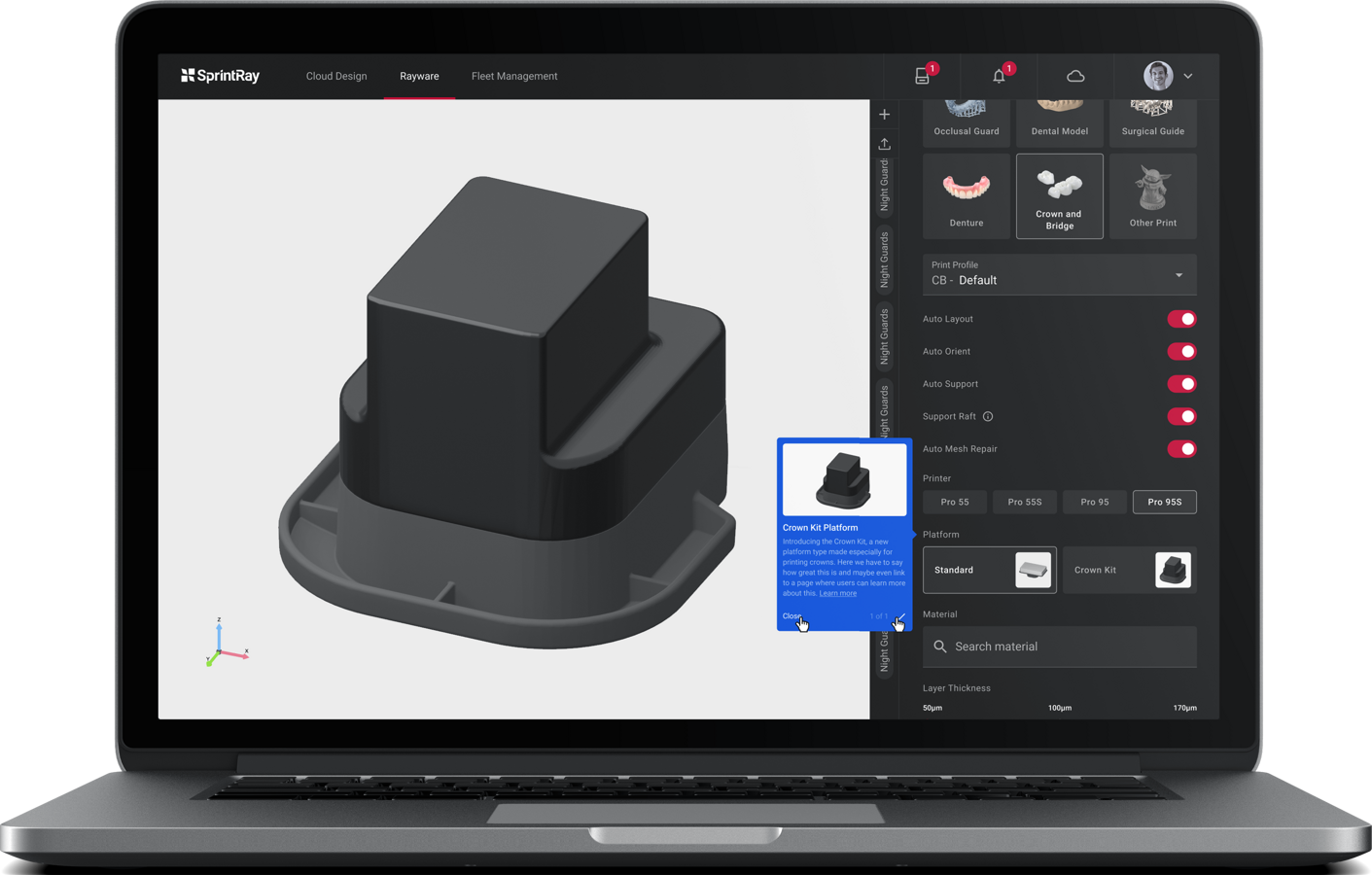The height and width of the screenshot is (875, 1372).
Task: Click the plus icon to add model
Action: (x=884, y=115)
